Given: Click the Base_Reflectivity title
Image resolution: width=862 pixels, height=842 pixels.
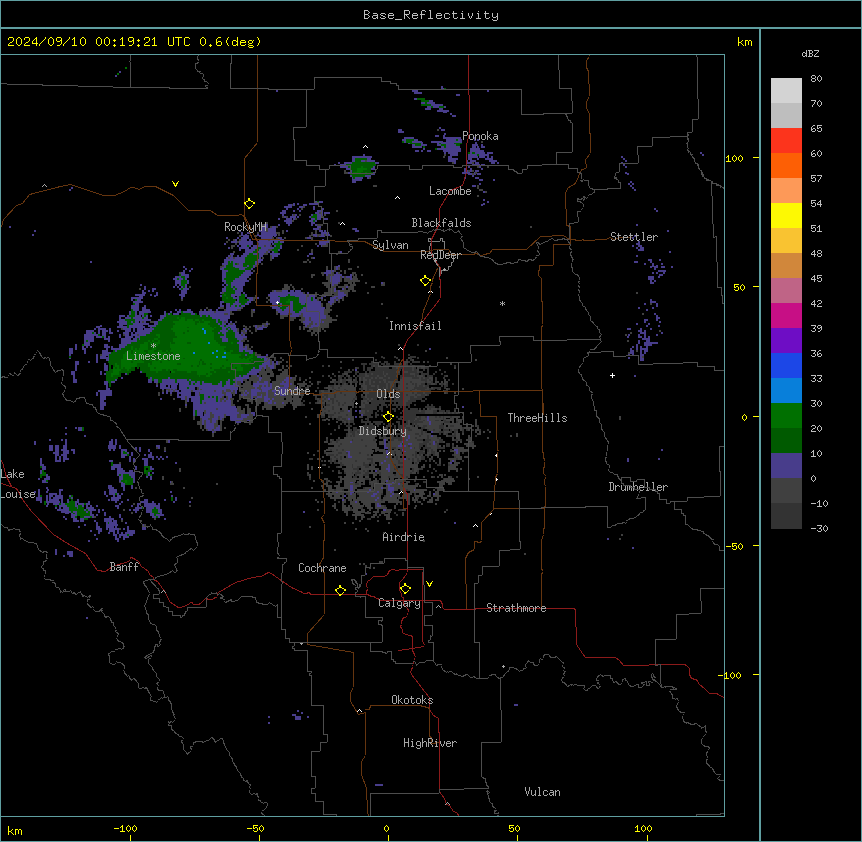Looking at the screenshot, I should tap(431, 15).
